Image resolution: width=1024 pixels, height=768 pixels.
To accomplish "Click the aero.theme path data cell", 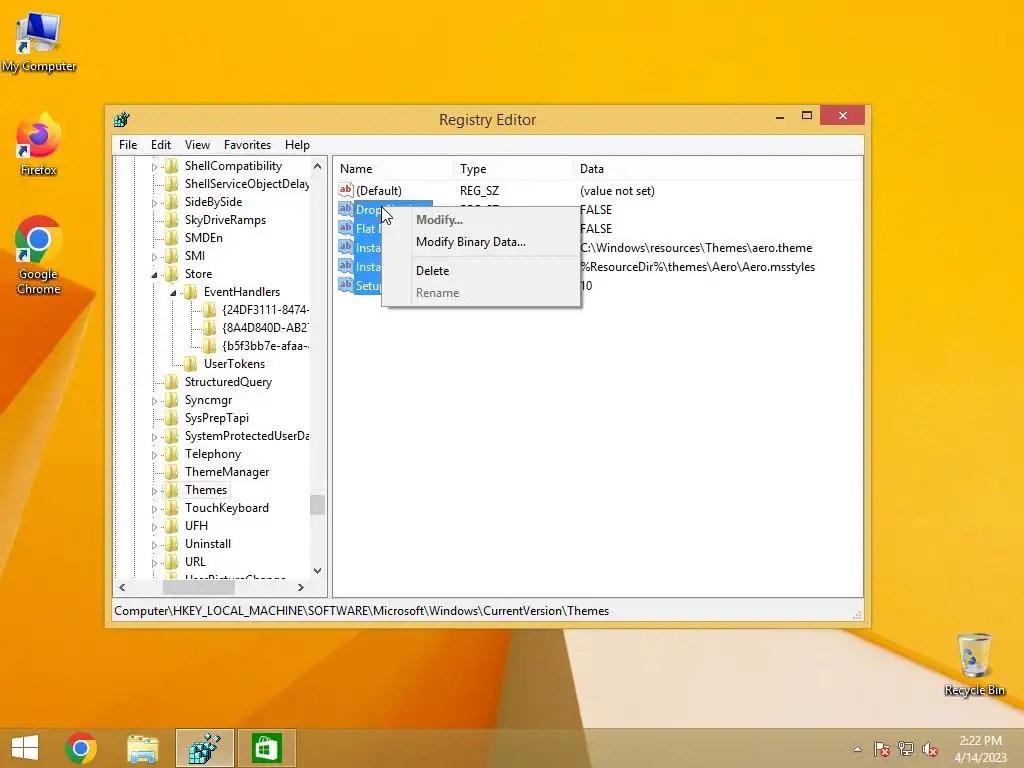I will click(x=696, y=248).
